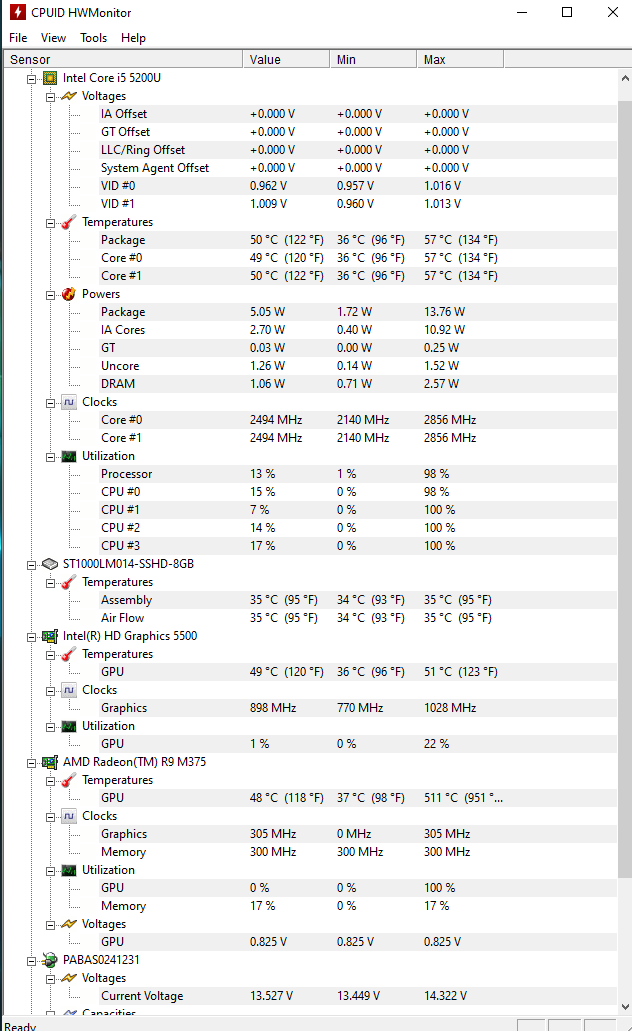
Task: Click the vertical scrollbar thumb
Action: coord(625,488)
